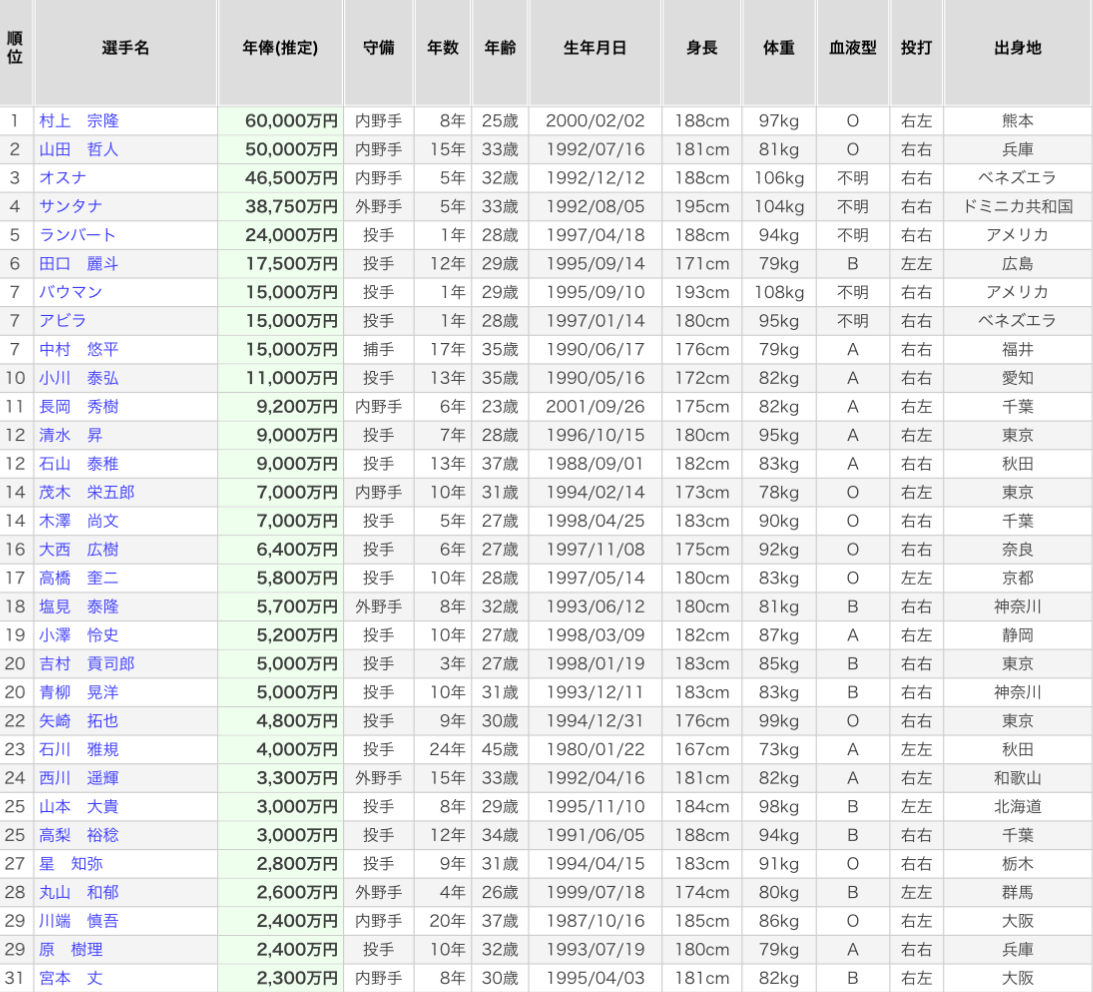Click the 血液型 column header

coord(852,48)
